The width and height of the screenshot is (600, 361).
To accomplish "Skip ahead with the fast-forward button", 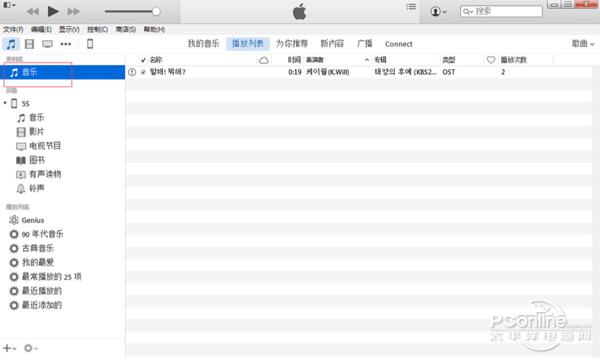I will (73, 11).
